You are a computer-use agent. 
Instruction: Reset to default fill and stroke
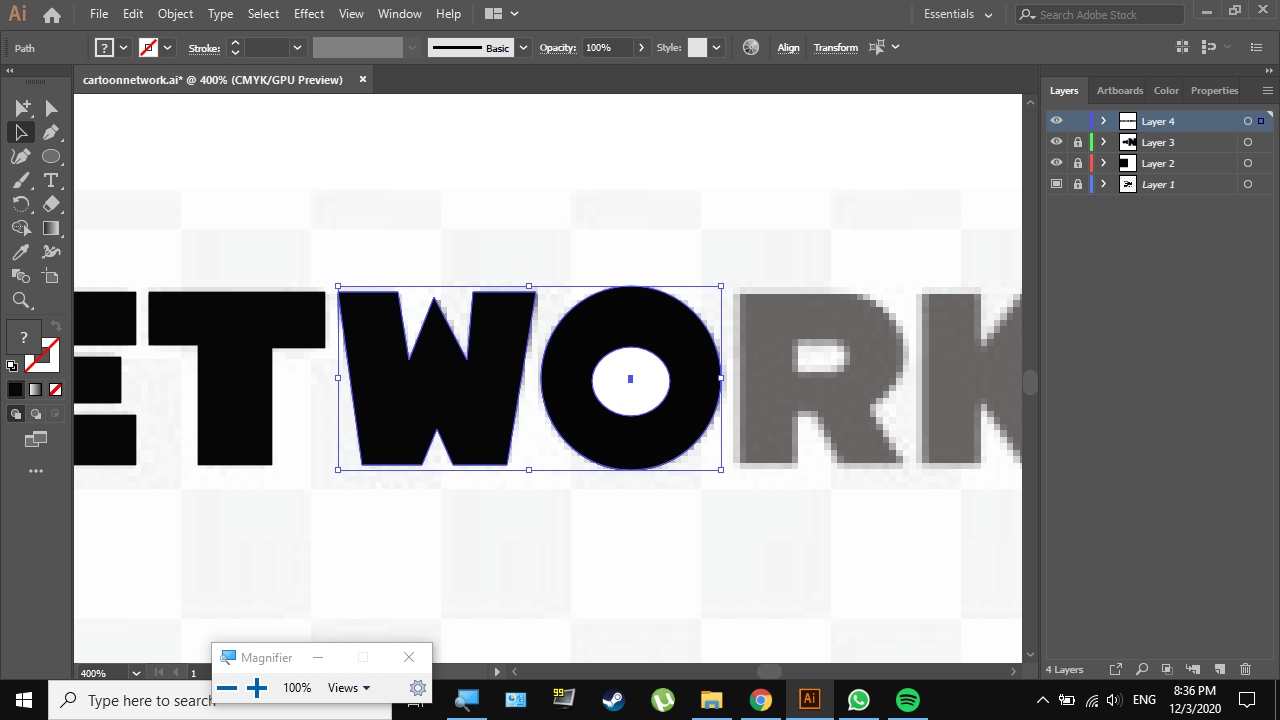click(12, 366)
